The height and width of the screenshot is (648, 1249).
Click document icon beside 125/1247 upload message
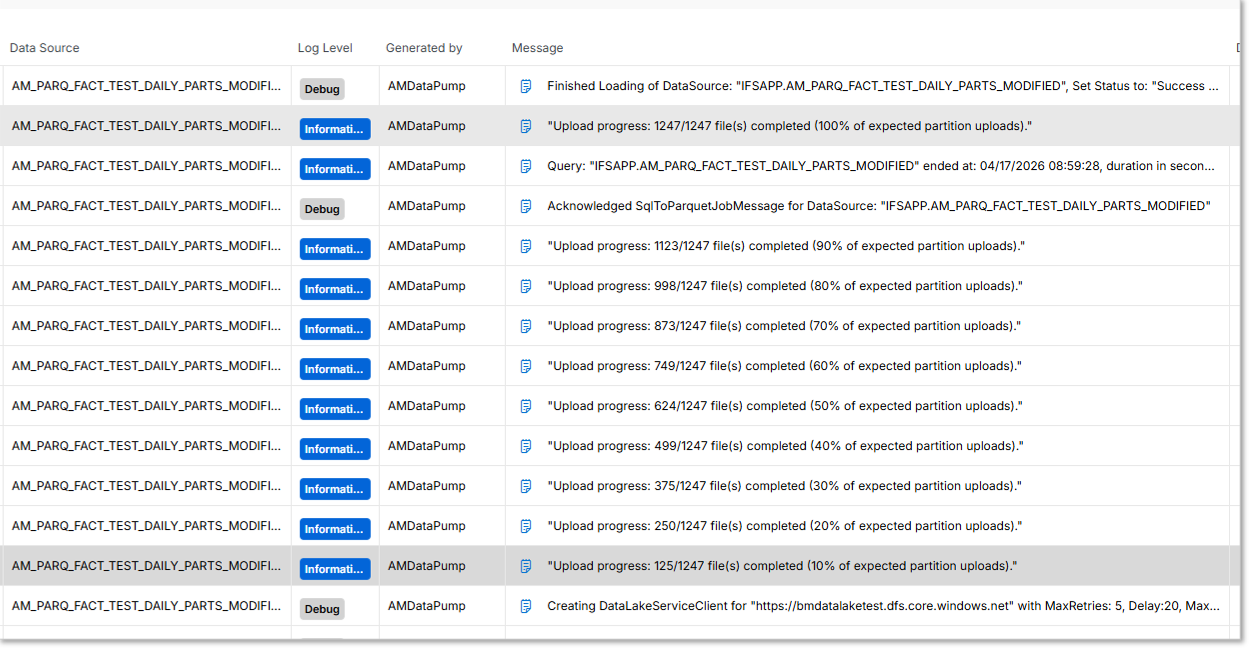pos(526,566)
